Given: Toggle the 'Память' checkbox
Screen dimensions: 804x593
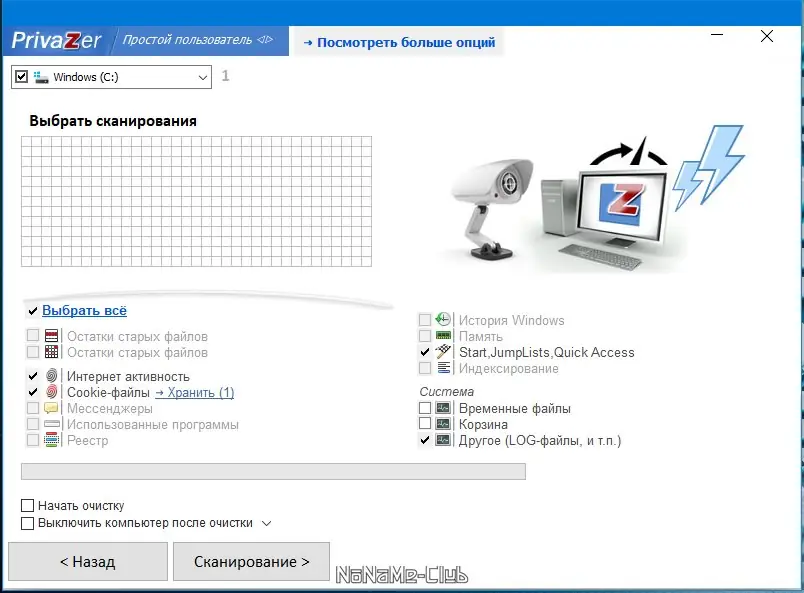Looking at the screenshot, I should (425, 336).
